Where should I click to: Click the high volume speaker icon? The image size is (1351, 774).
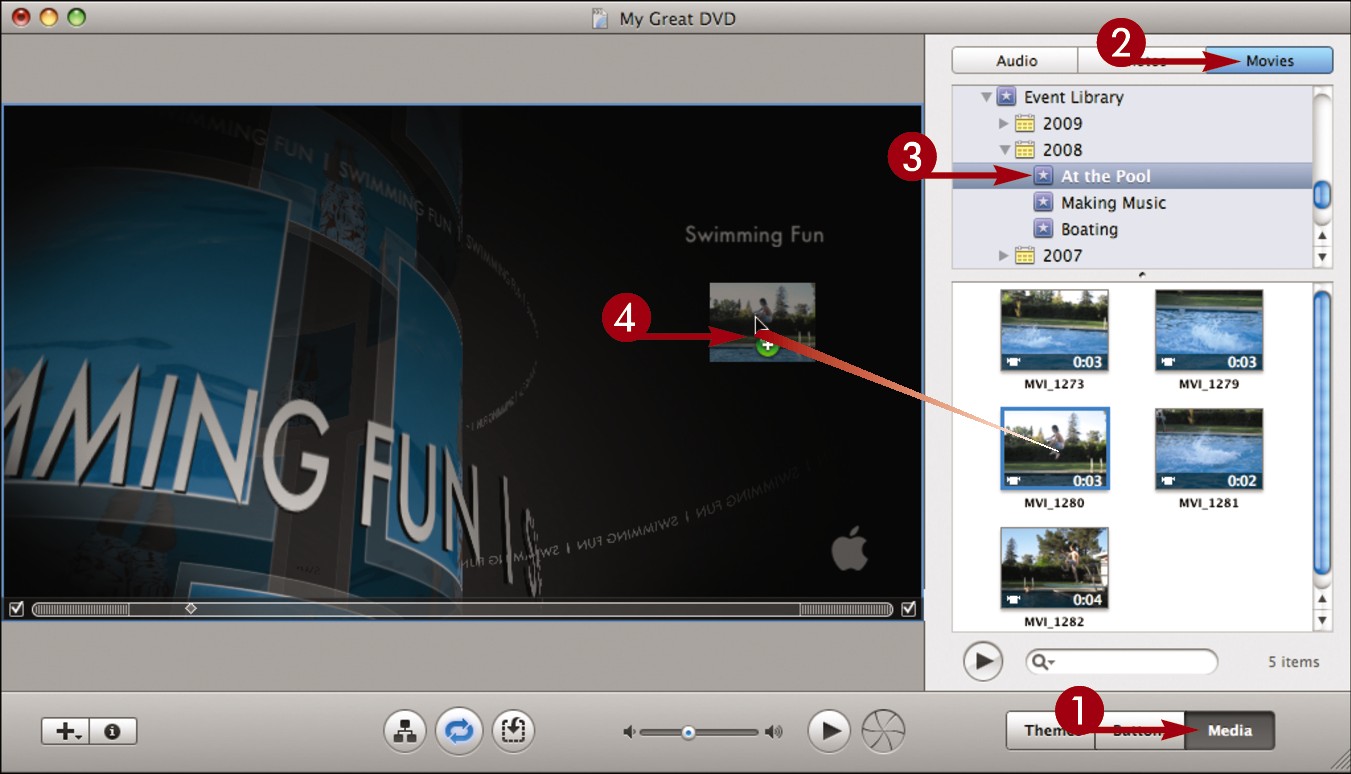pyautogui.click(x=774, y=732)
